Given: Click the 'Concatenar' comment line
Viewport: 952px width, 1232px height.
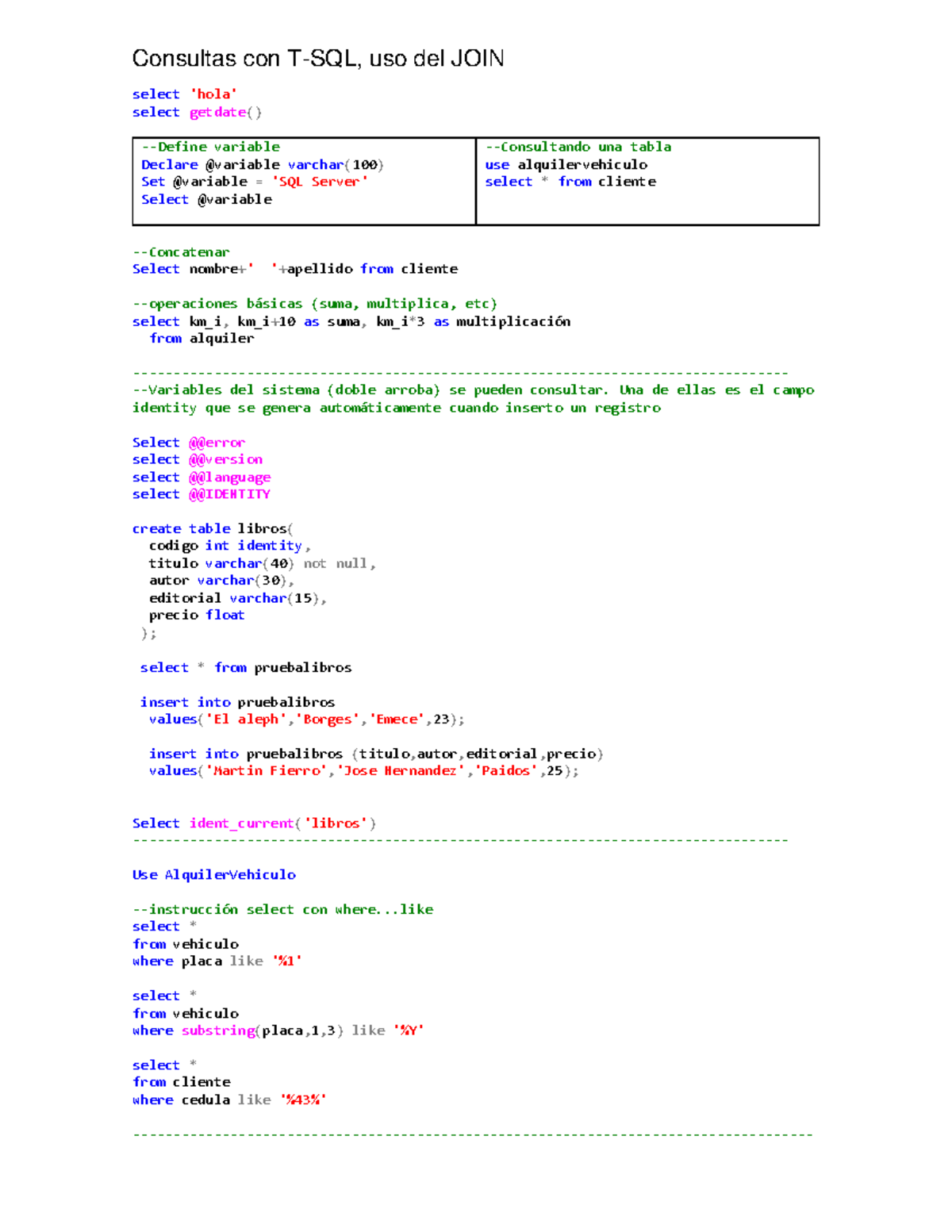Looking at the screenshot, I should (x=181, y=251).
